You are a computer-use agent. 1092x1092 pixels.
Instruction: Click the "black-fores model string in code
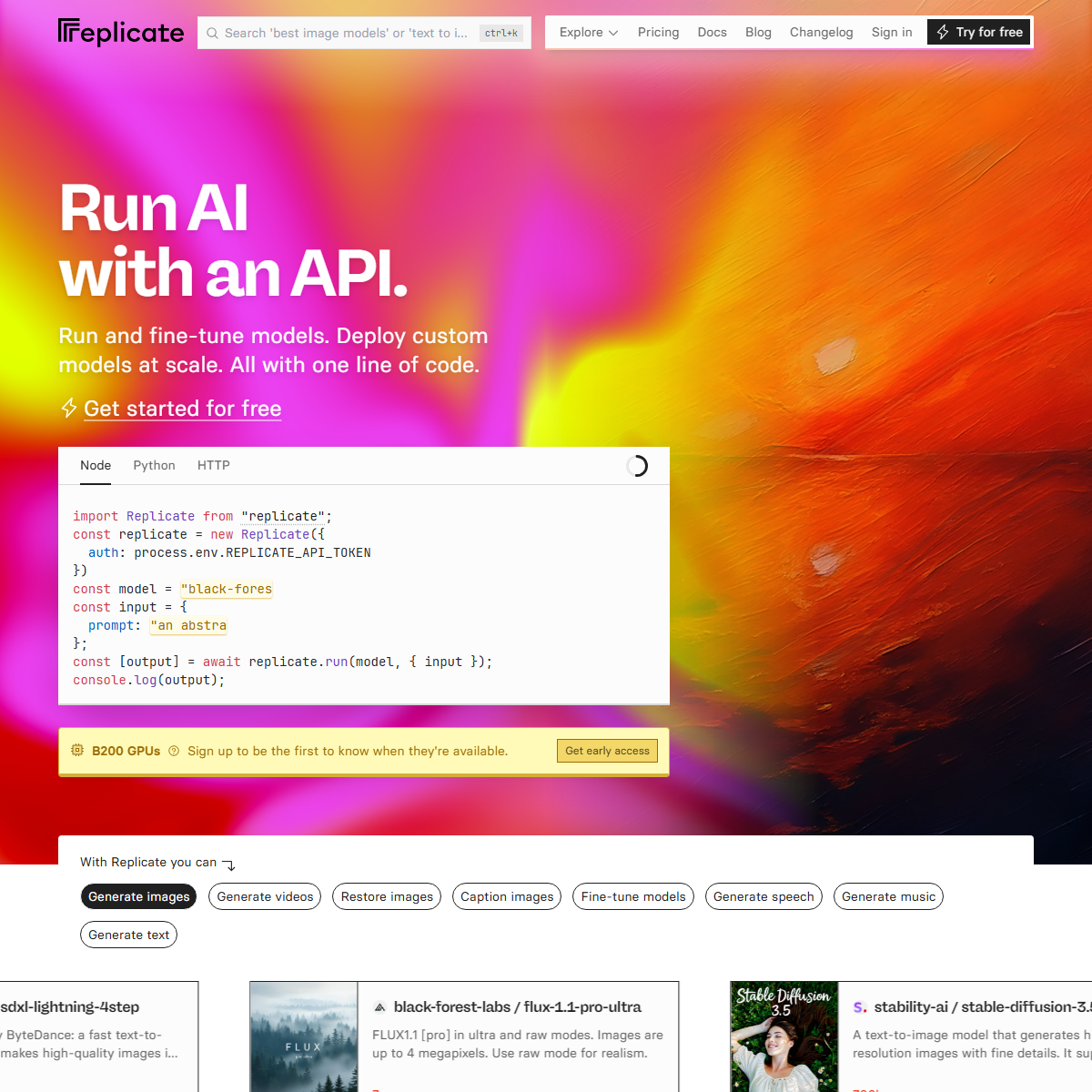click(227, 589)
